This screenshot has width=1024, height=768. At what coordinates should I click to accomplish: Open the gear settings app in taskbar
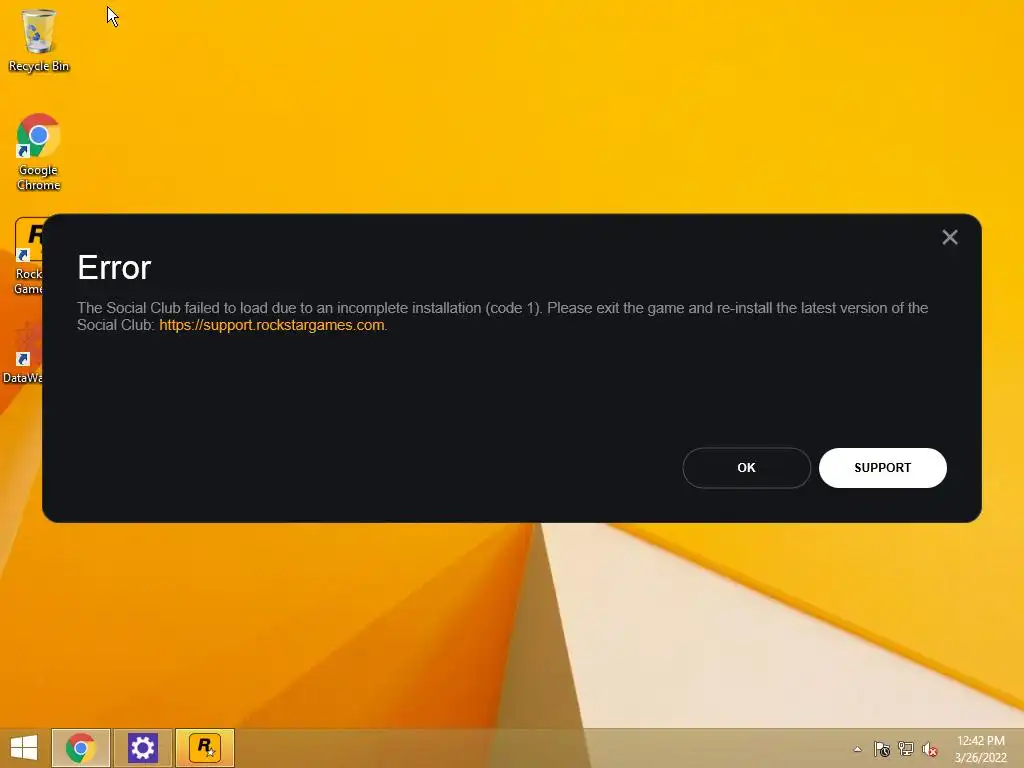pyautogui.click(x=143, y=748)
